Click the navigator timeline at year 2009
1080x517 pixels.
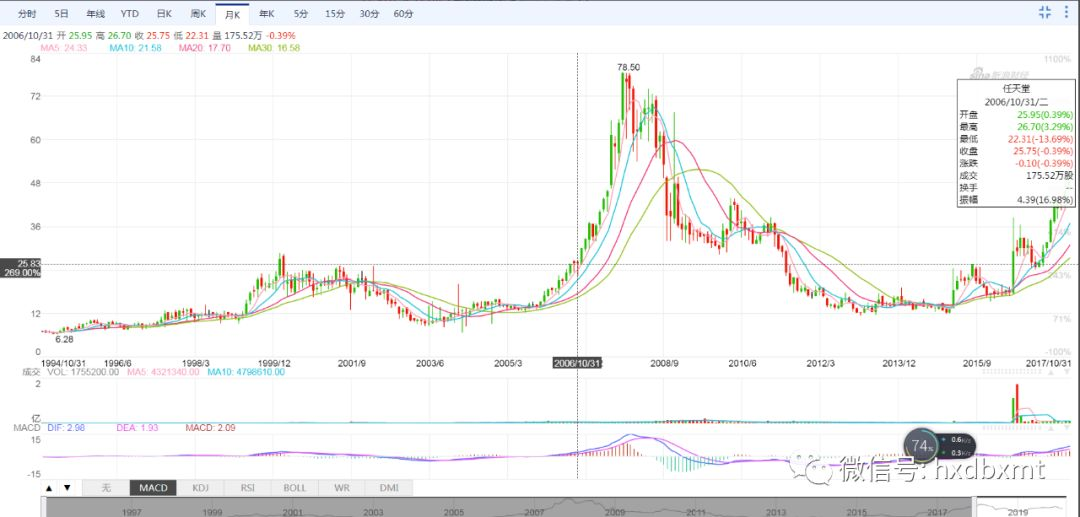[x=615, y=512]
